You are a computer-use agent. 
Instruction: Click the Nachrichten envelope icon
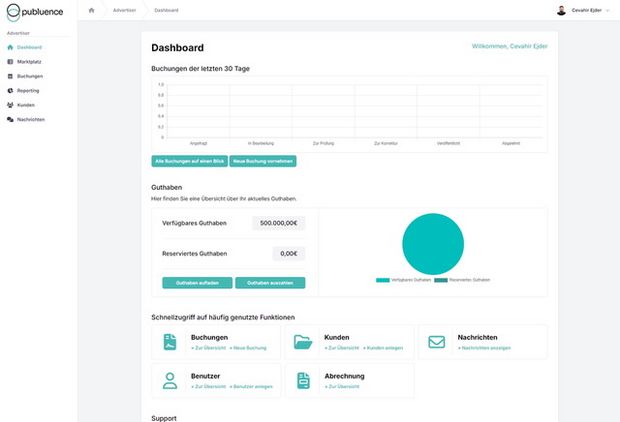point(436,342)
